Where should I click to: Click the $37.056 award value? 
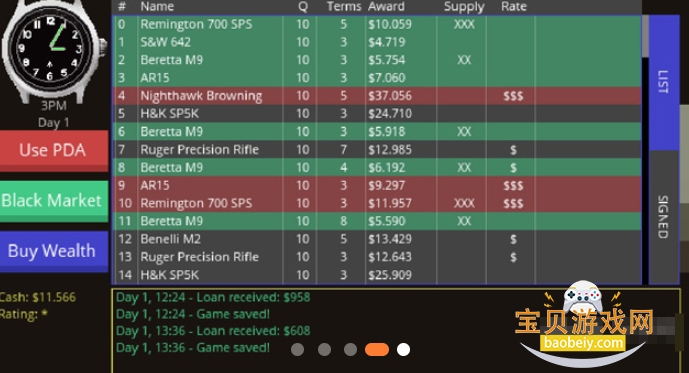(390, 96)
